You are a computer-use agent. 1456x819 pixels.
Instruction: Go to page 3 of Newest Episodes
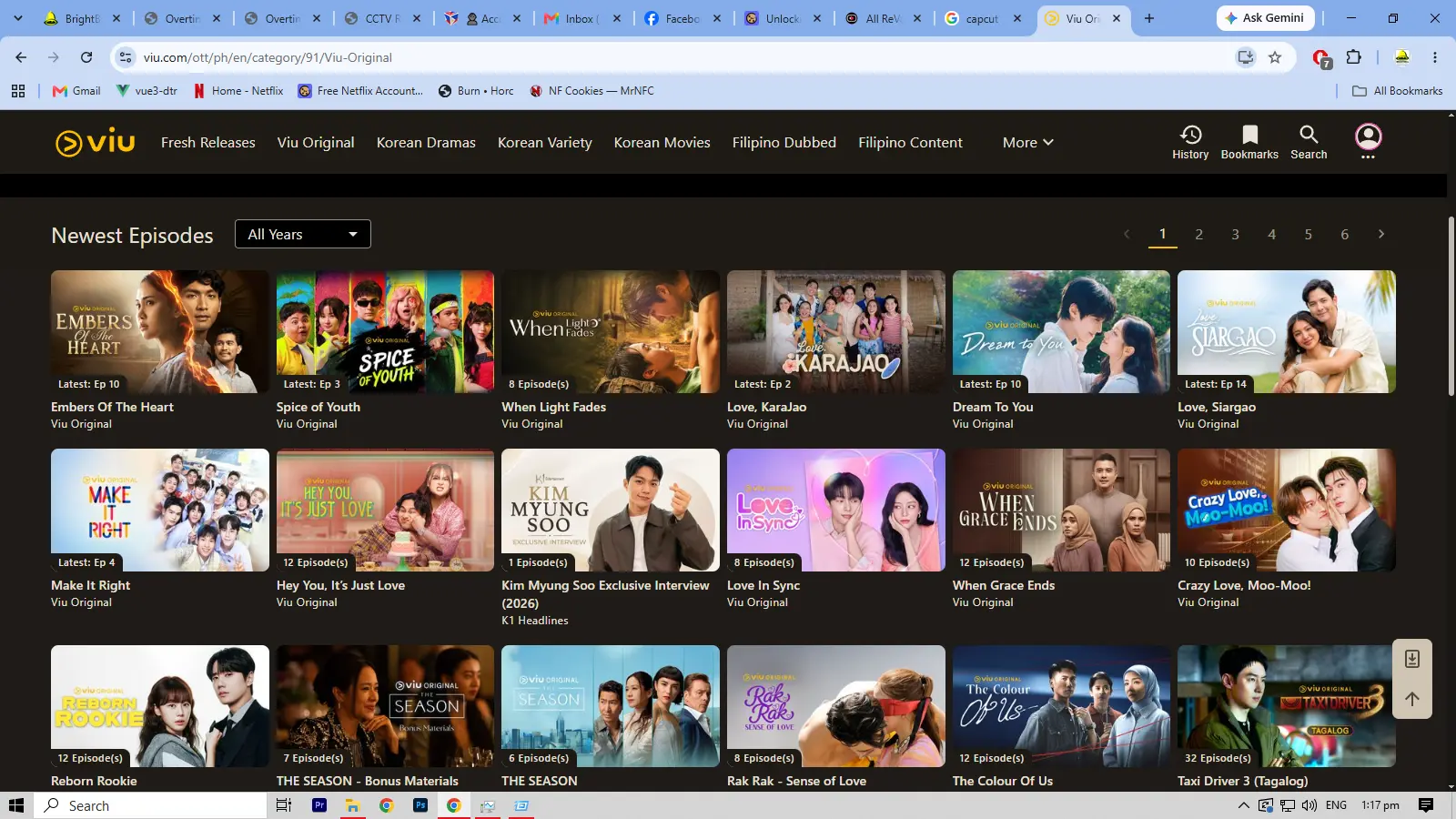1236,235
